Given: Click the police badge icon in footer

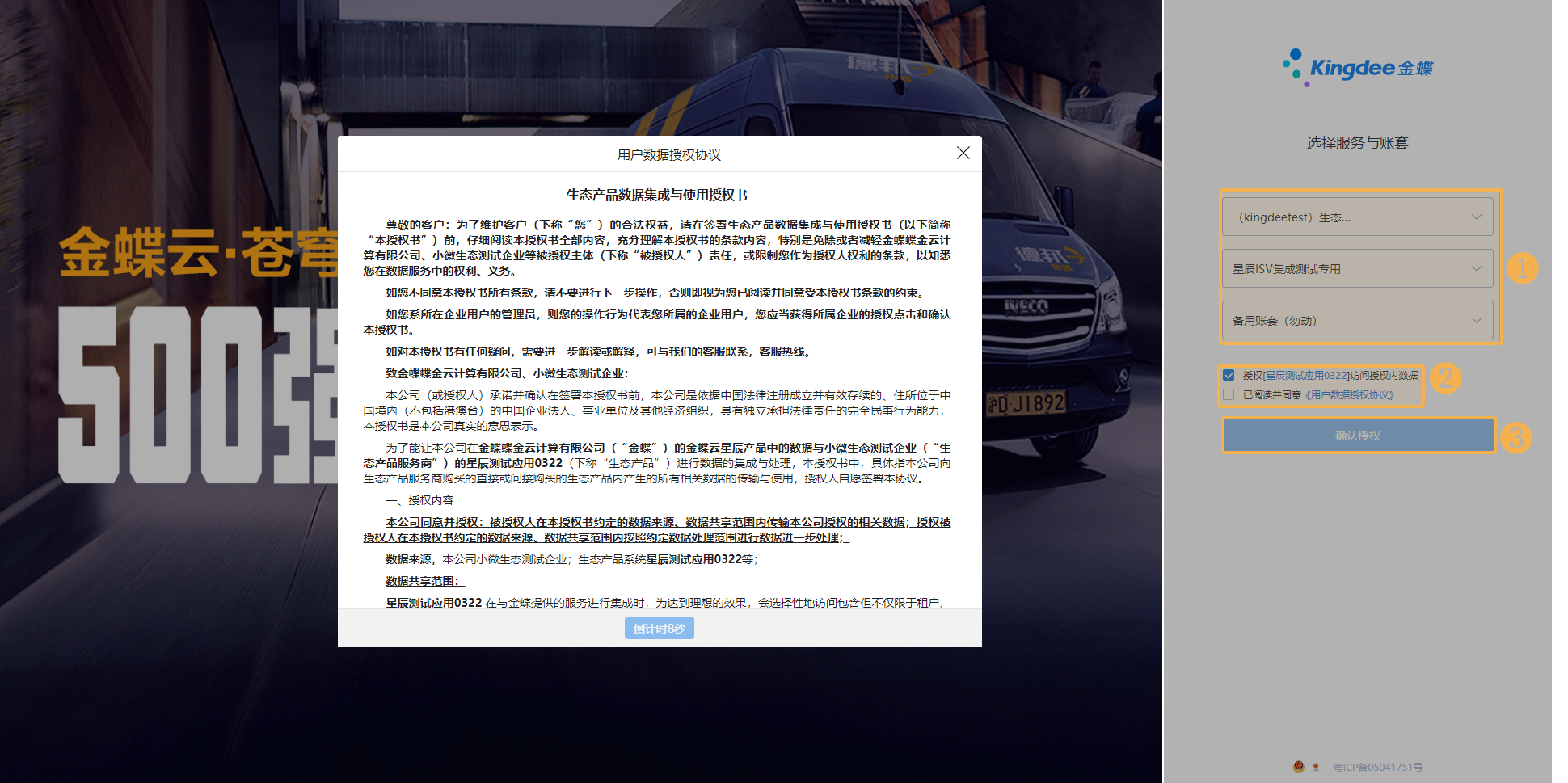Looking at the screenshot, I should (1299, 767).
